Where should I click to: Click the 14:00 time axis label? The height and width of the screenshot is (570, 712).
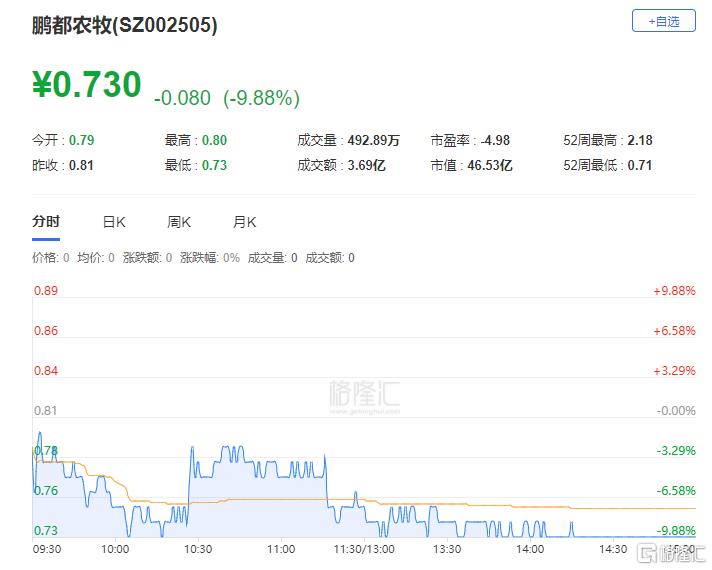pyautogui.click(x=530, y=549)
